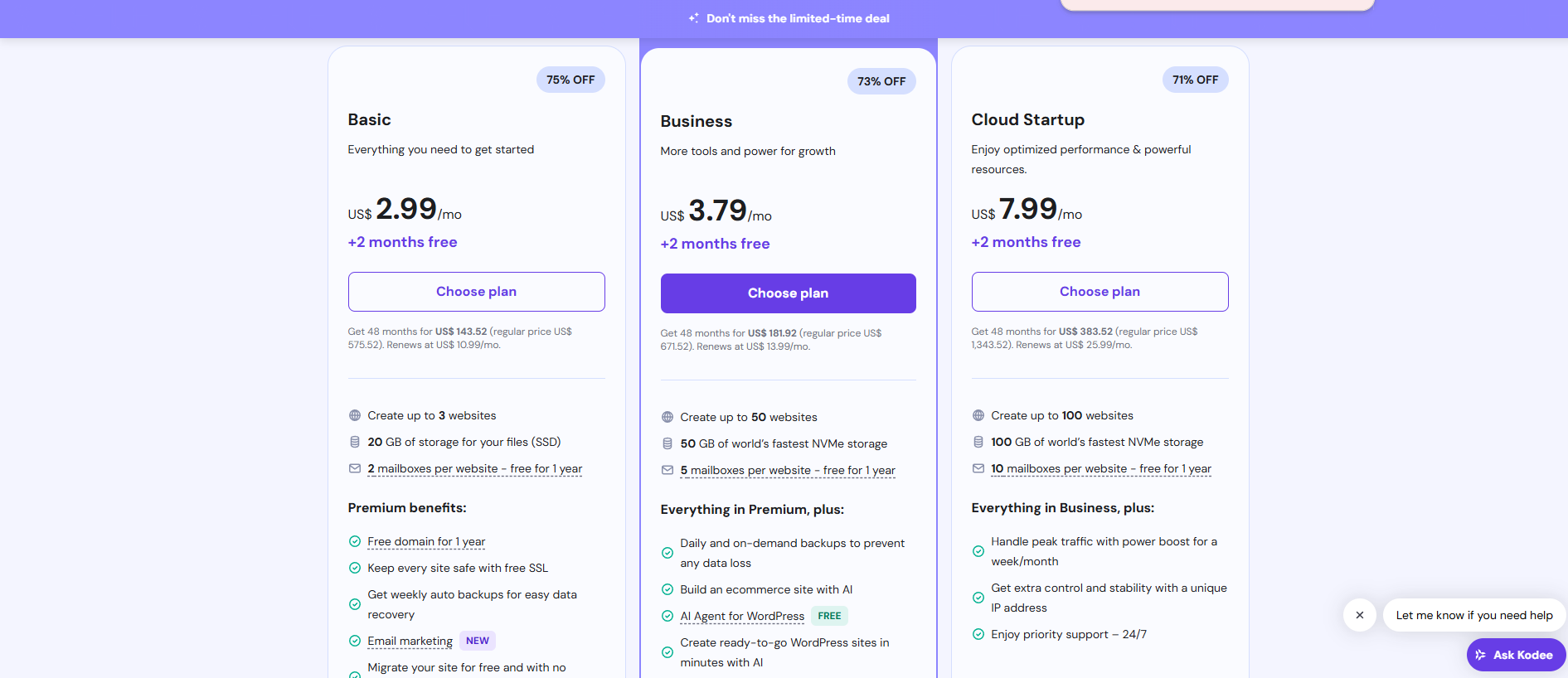
Task: Open the Ask Kodee chat assistant
Action: [1516, 655]
